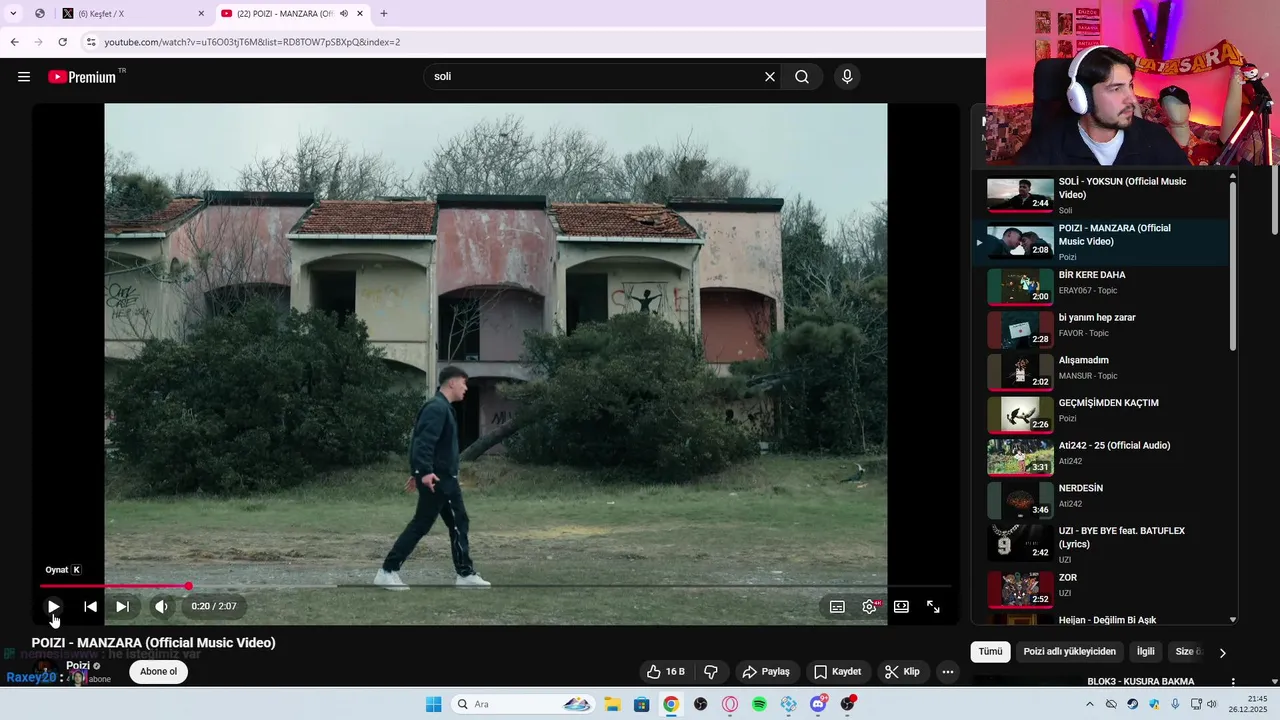Create a clip with Klip button
Viewport: 1280px width, 720px height.
(902, 672)
